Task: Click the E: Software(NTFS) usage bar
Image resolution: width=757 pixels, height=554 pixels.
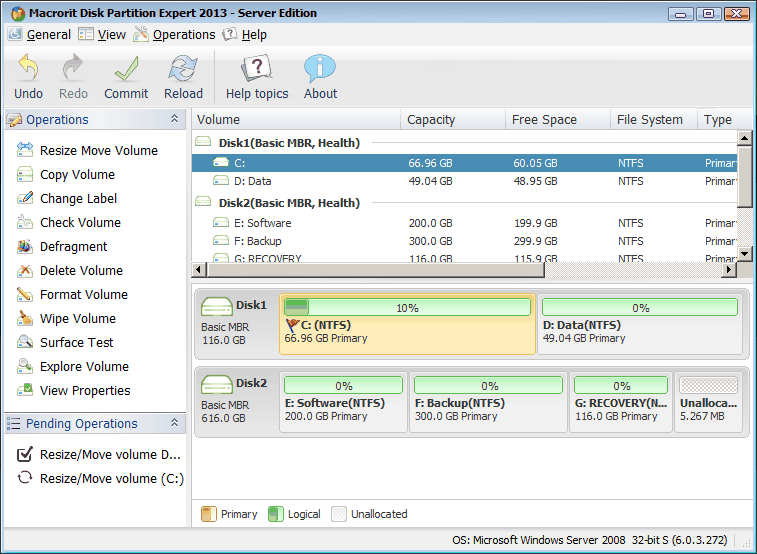Action: (343, 385)
